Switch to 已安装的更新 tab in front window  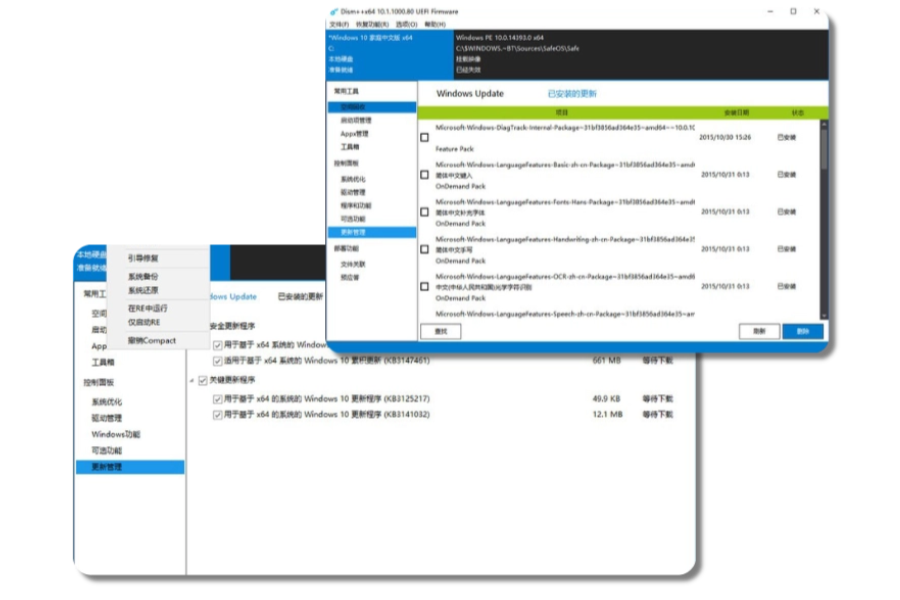[572, 94]
